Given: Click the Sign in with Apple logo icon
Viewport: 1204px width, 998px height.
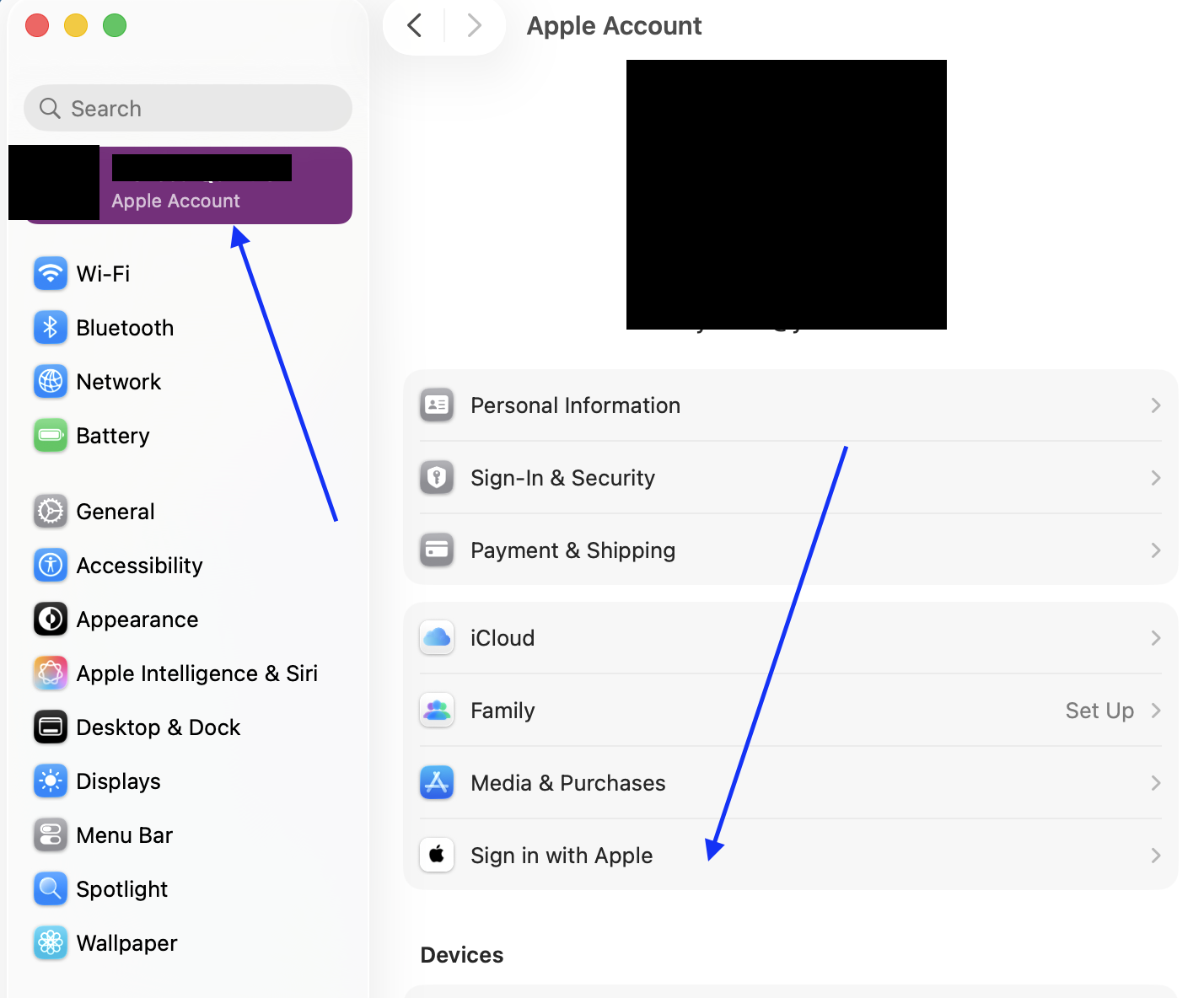Looking at the screenshot, I should (x=437, y=856).
